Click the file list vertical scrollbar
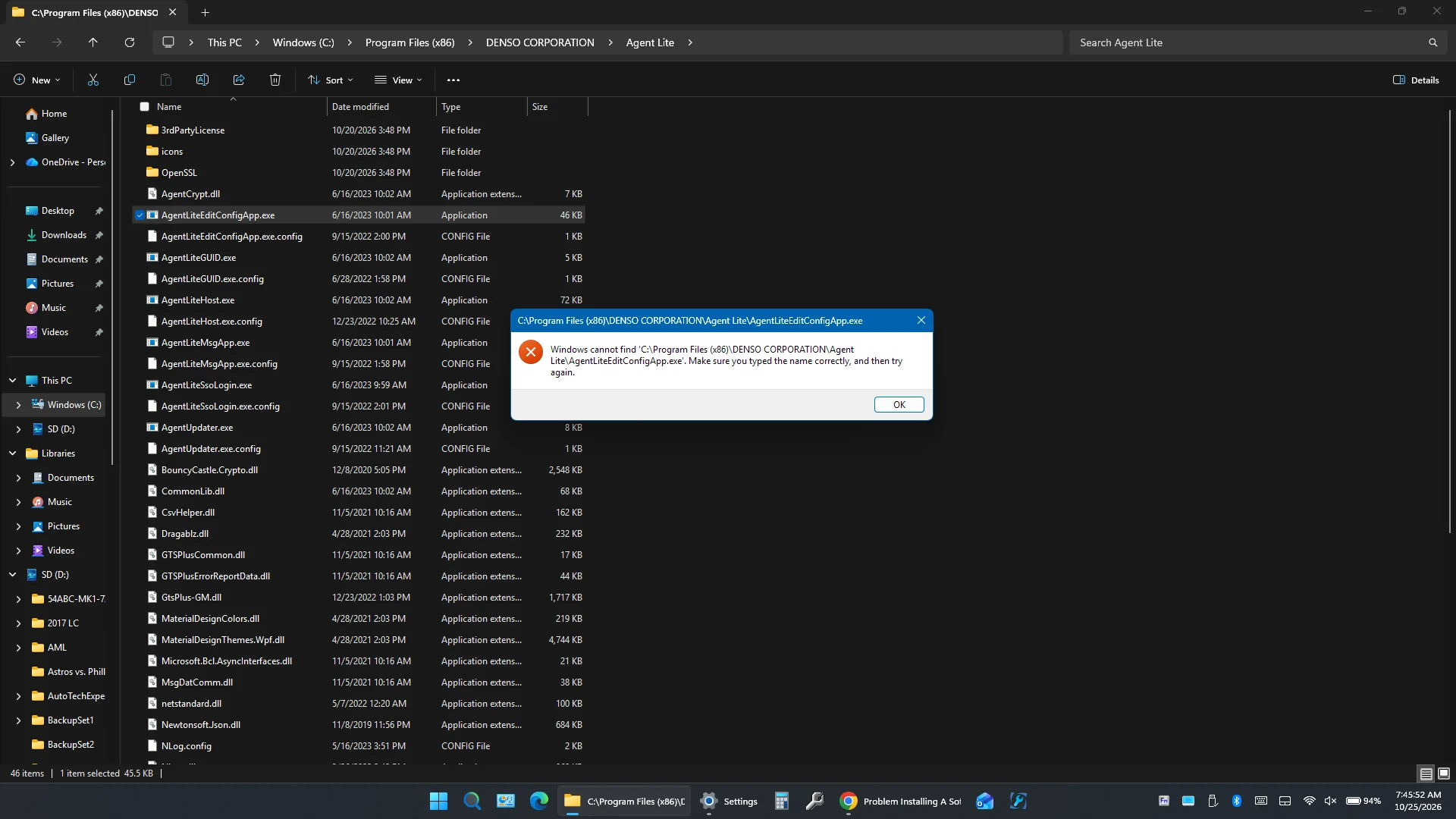 pyautogui.click(x=1449, y=322)
